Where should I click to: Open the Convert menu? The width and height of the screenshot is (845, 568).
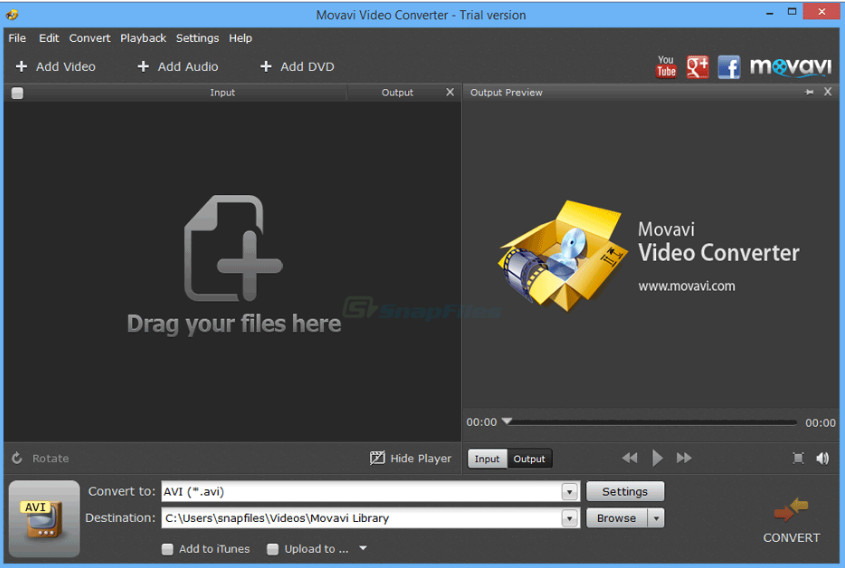[89, 38]
